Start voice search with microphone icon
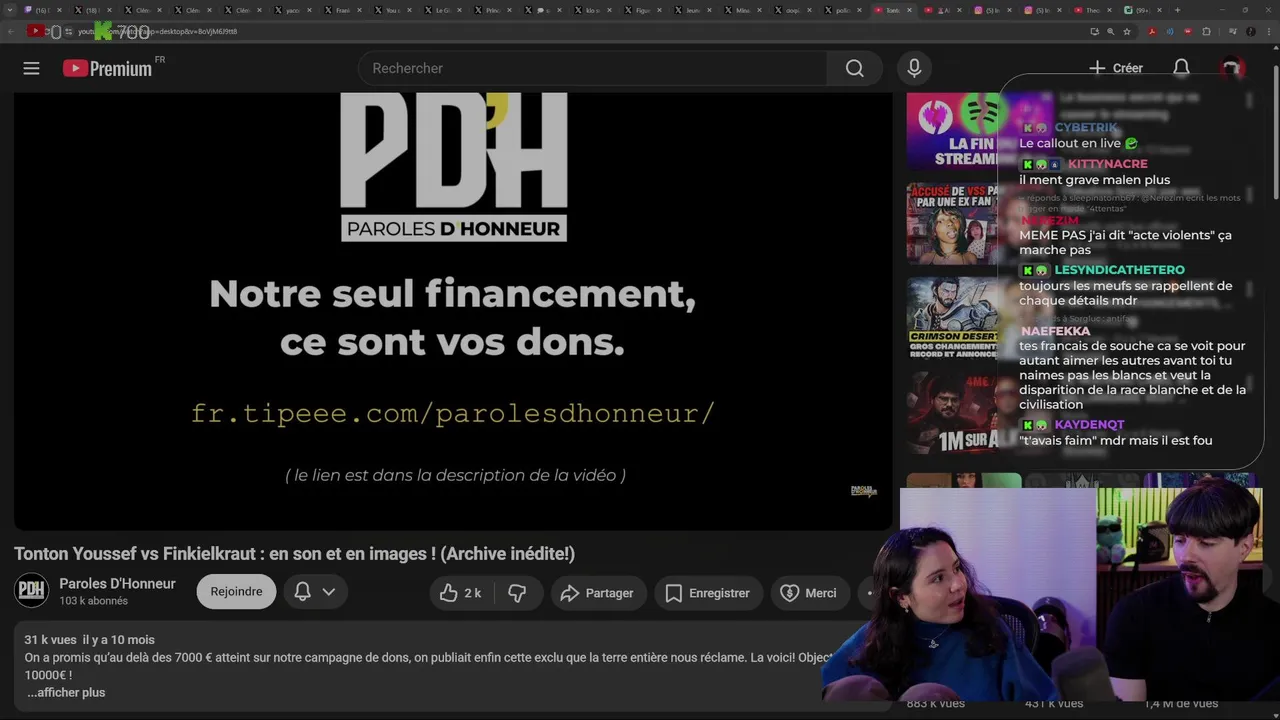This screenshot has width=1280, height=720. [914, 68]
